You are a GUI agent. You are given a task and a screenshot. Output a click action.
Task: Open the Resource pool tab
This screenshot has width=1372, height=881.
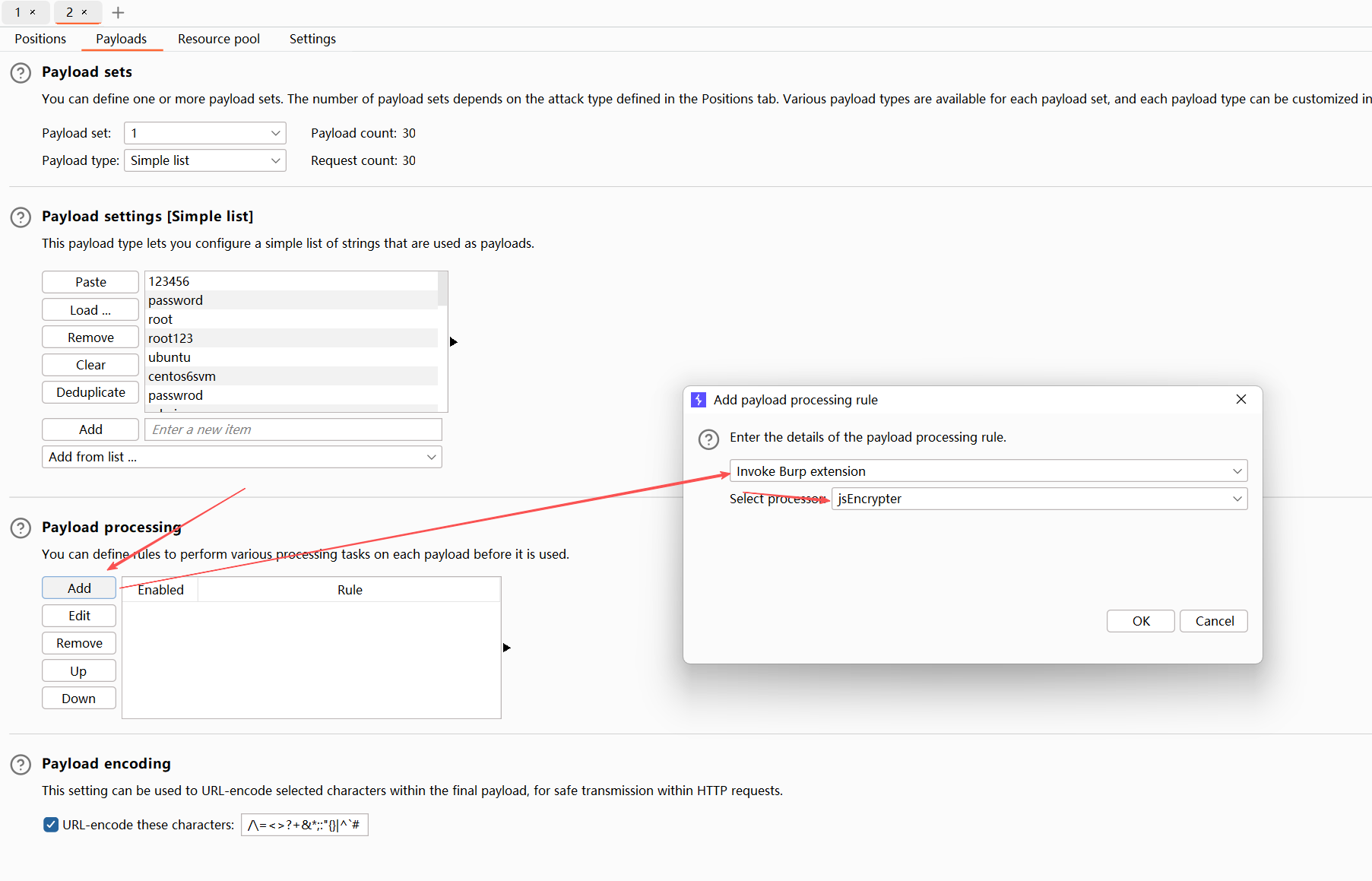point(219,39)
